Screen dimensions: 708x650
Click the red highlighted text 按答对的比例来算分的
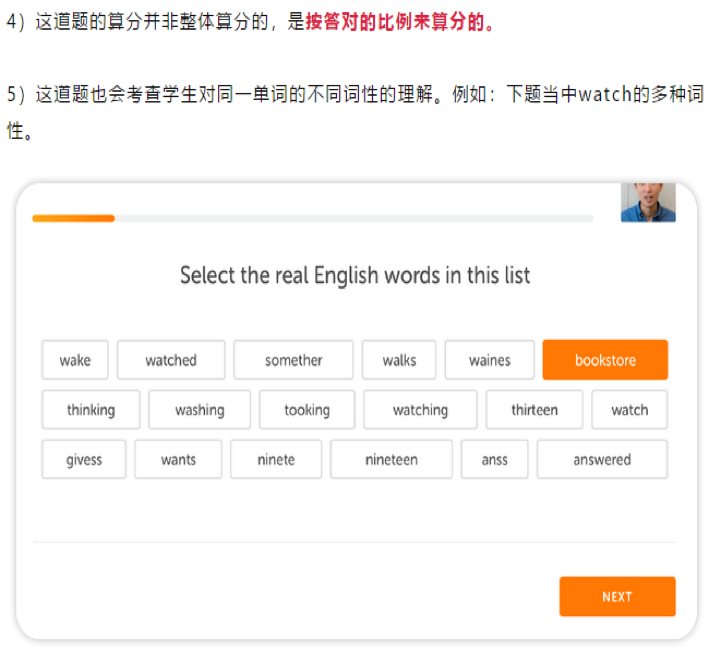400,21
